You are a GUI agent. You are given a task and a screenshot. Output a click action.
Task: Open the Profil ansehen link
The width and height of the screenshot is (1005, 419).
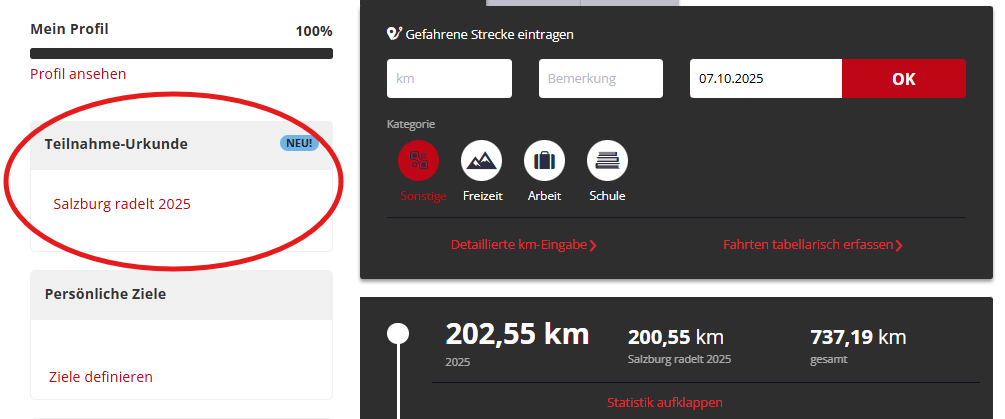click(x=78, y=74)
